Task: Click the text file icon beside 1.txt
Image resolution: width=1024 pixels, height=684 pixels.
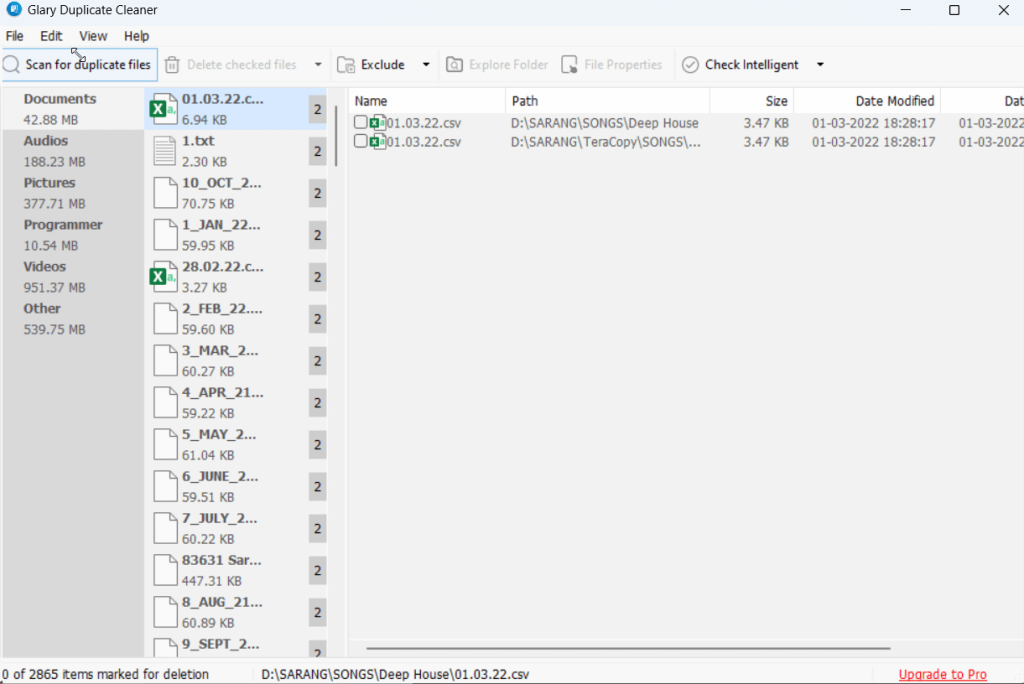Action: click(x=165, y=151)
